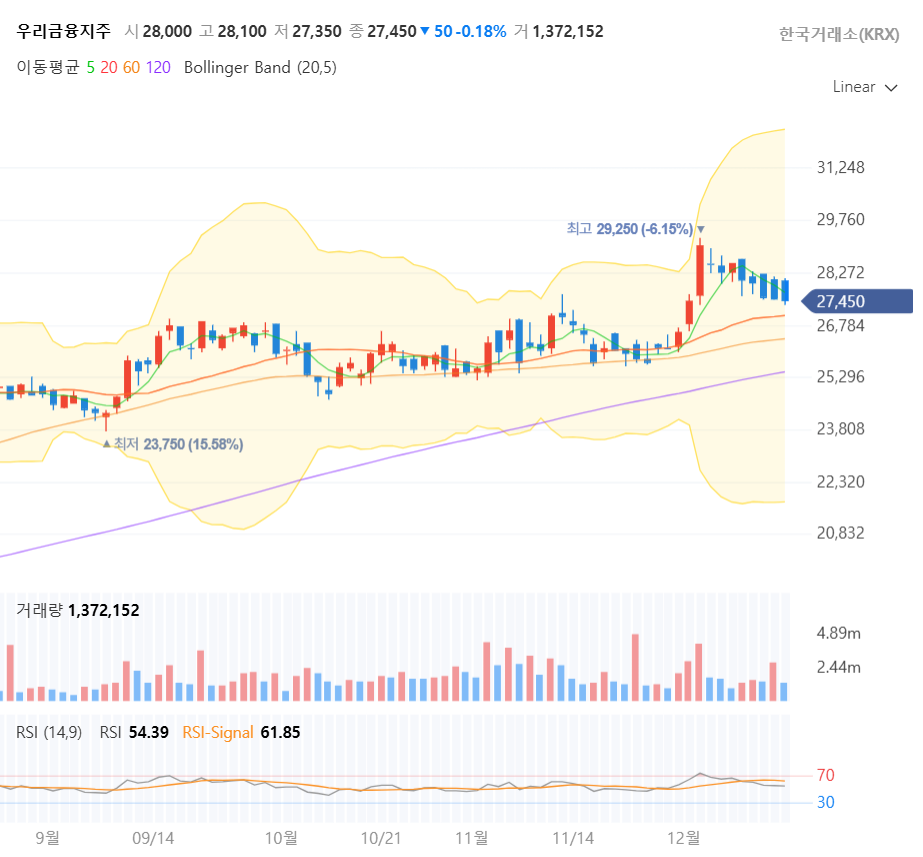The image size is (923, 857).
Task: Open the Linear scale dropdown
Action: [x=856, y=87]
